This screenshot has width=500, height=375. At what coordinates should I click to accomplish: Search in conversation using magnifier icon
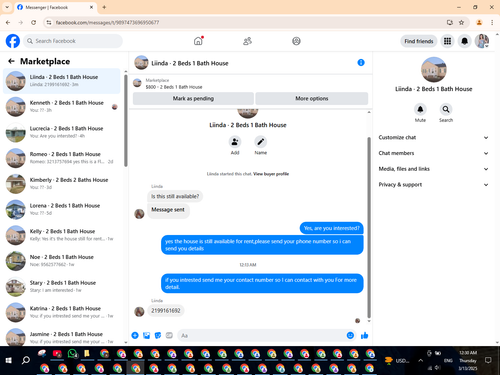(x=446, y=109)
